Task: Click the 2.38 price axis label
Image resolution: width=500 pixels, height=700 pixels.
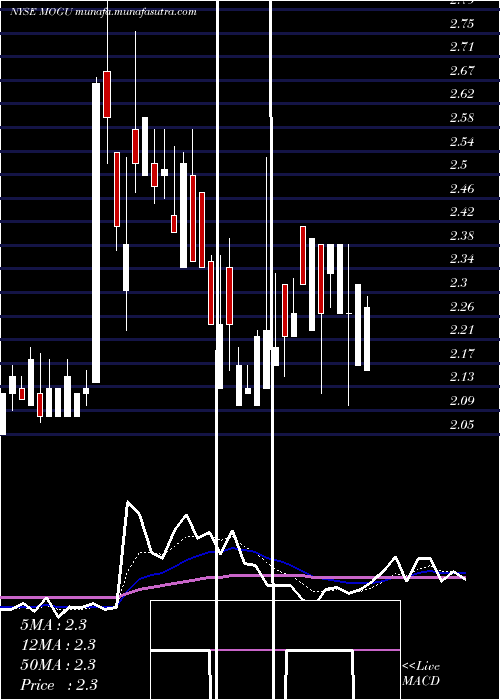Action: [462, 235]
